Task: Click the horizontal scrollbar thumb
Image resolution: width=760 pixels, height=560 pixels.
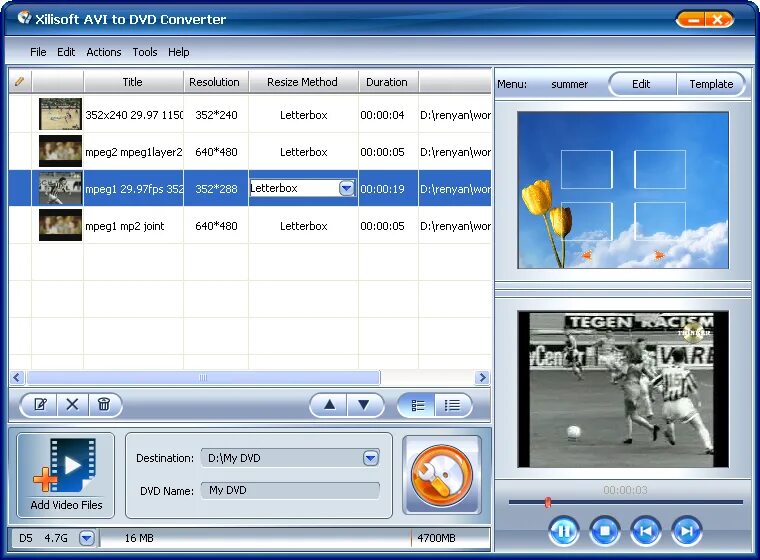Action: [203, 377]
